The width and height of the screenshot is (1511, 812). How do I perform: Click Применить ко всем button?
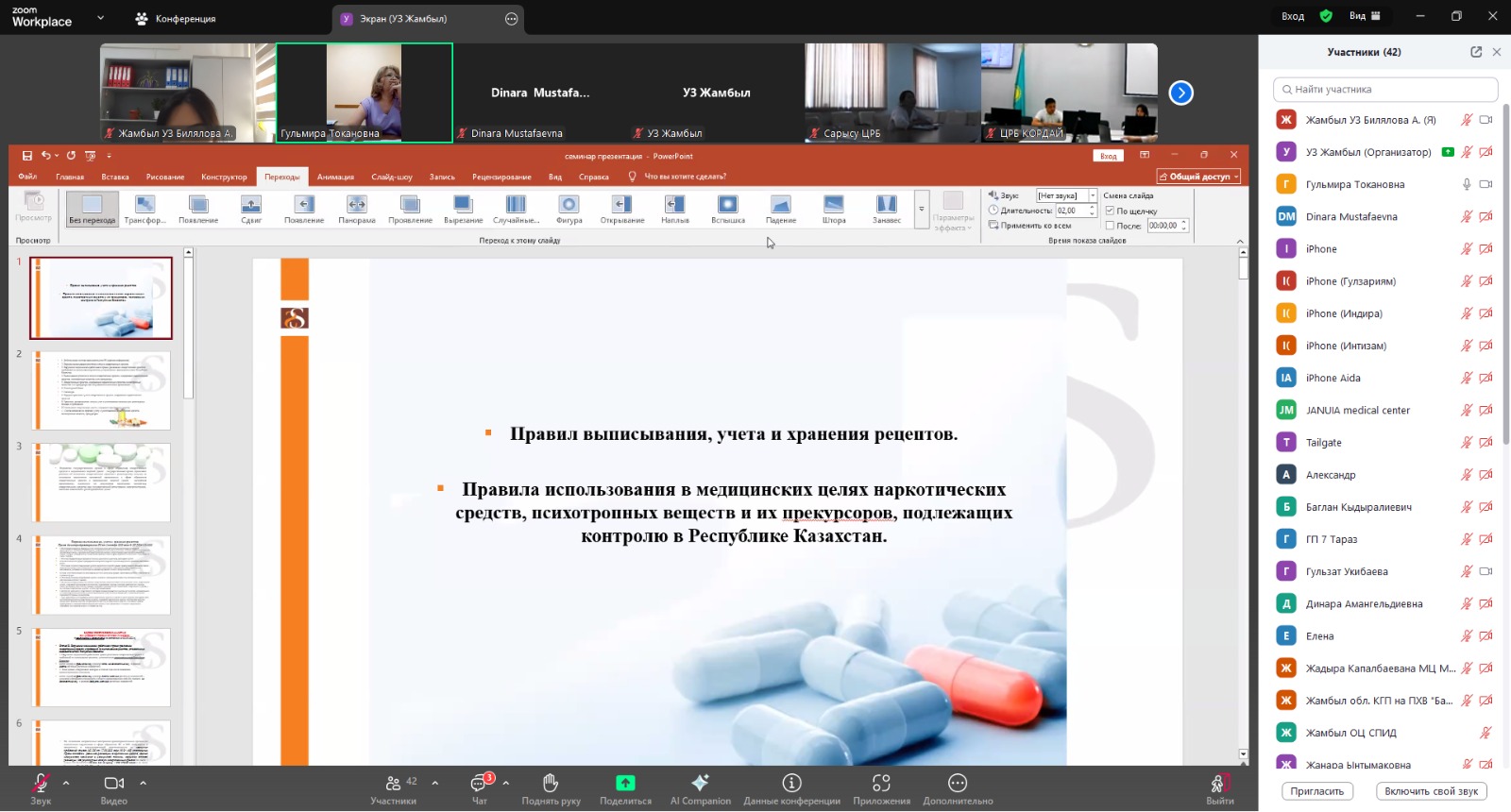coord(1029,226)
